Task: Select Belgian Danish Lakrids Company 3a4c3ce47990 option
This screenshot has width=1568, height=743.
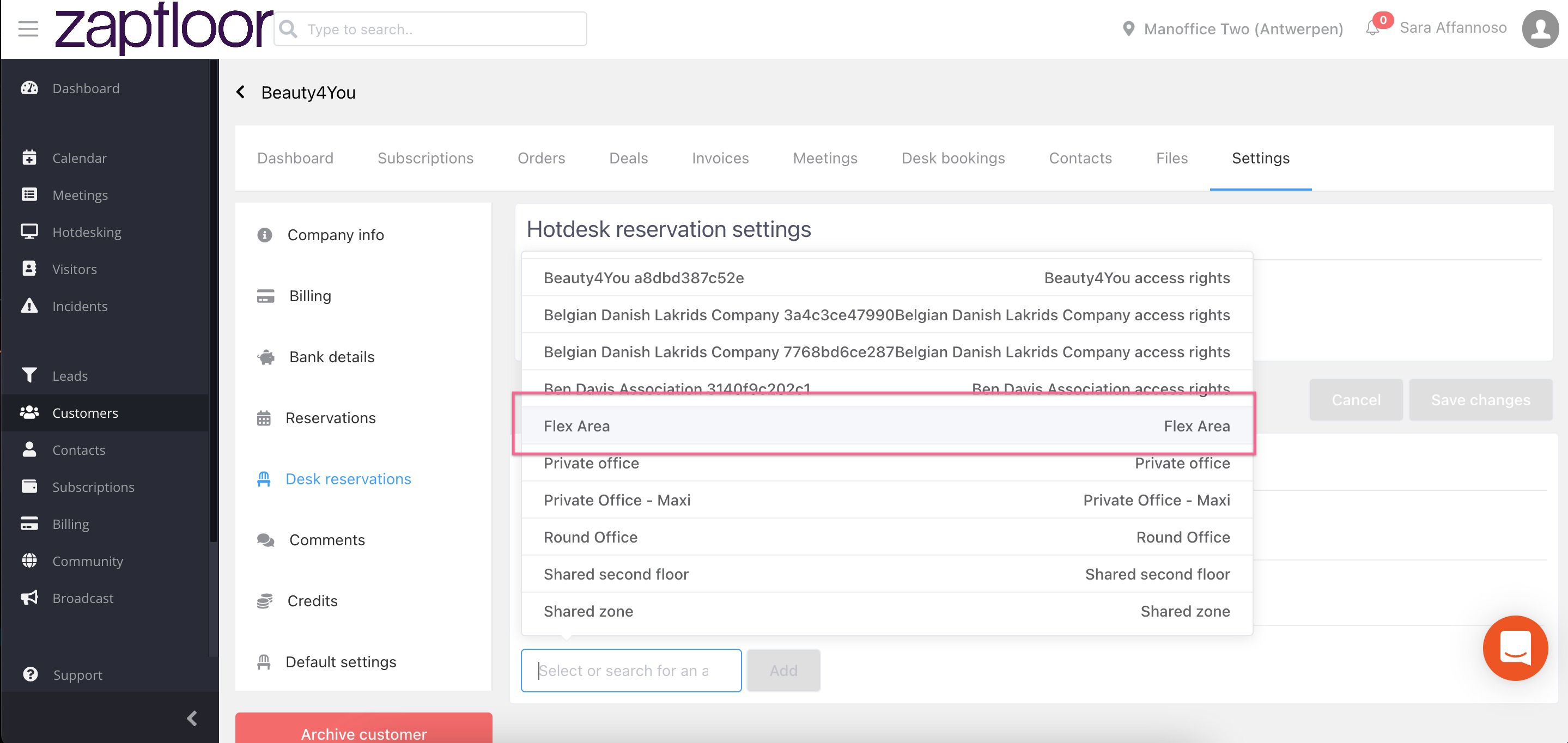Action: pyautogui.click(x=886, y=315)
